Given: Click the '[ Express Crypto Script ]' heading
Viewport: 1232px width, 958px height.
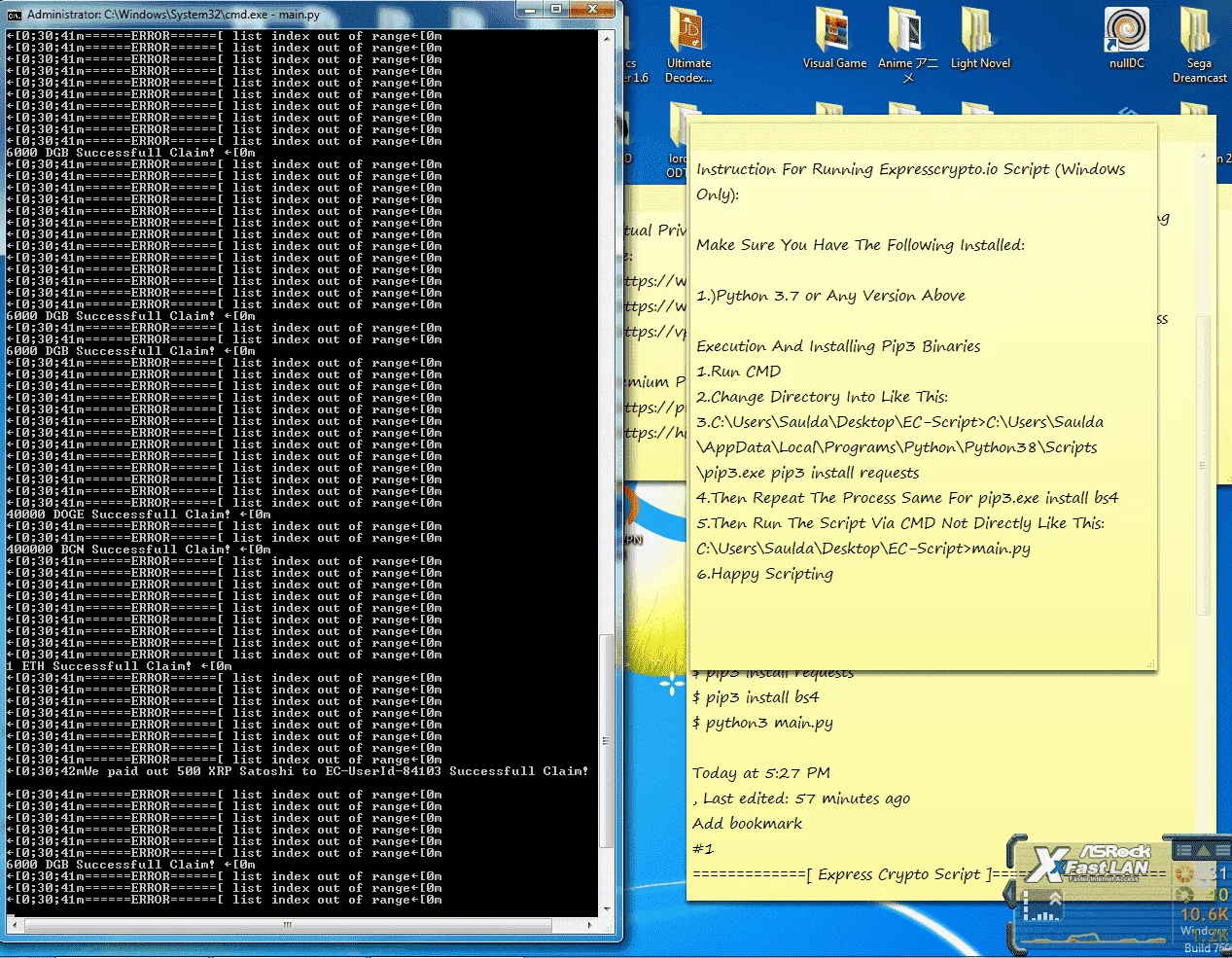Looking at the screenshot, I should pos(898,874).
